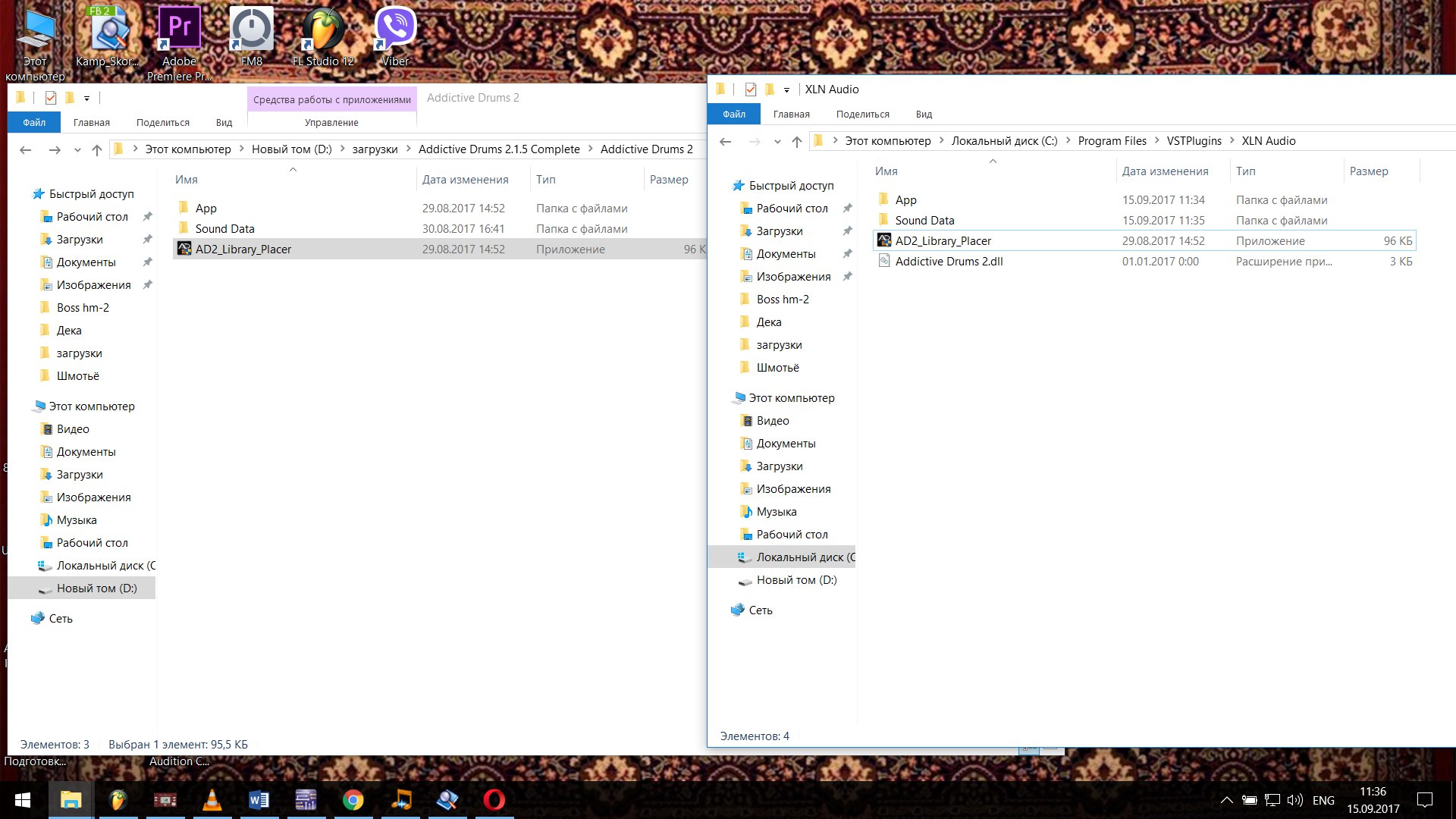Click the Properties quick-access icon in Addictive Drums 2 title bar
This screenshot has height=819, width=1456.
coord(51,98)
